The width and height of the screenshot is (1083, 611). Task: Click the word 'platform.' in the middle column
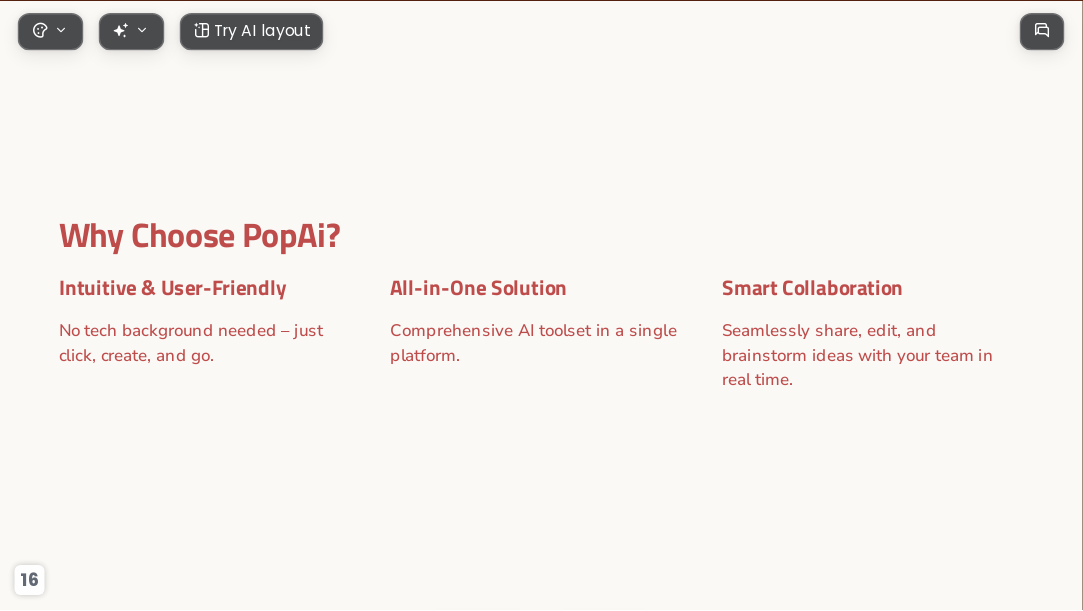tap(425, 356)
